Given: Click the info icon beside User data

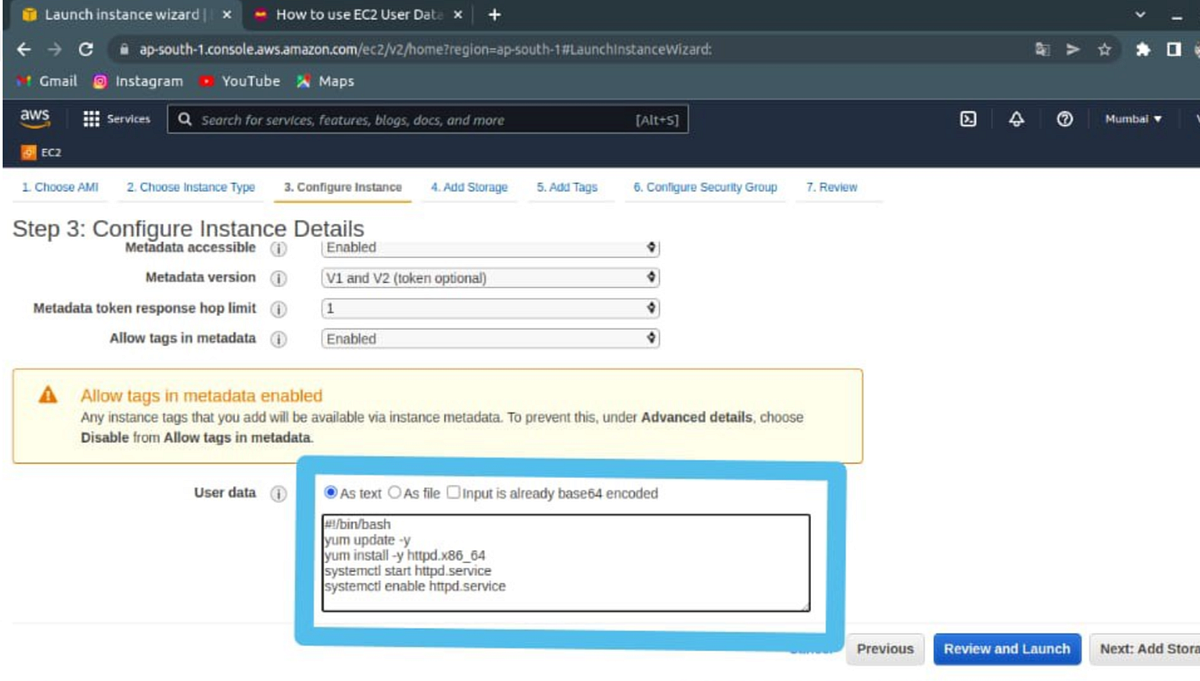Looking at the screenshot, I should (x=278, y=492).
